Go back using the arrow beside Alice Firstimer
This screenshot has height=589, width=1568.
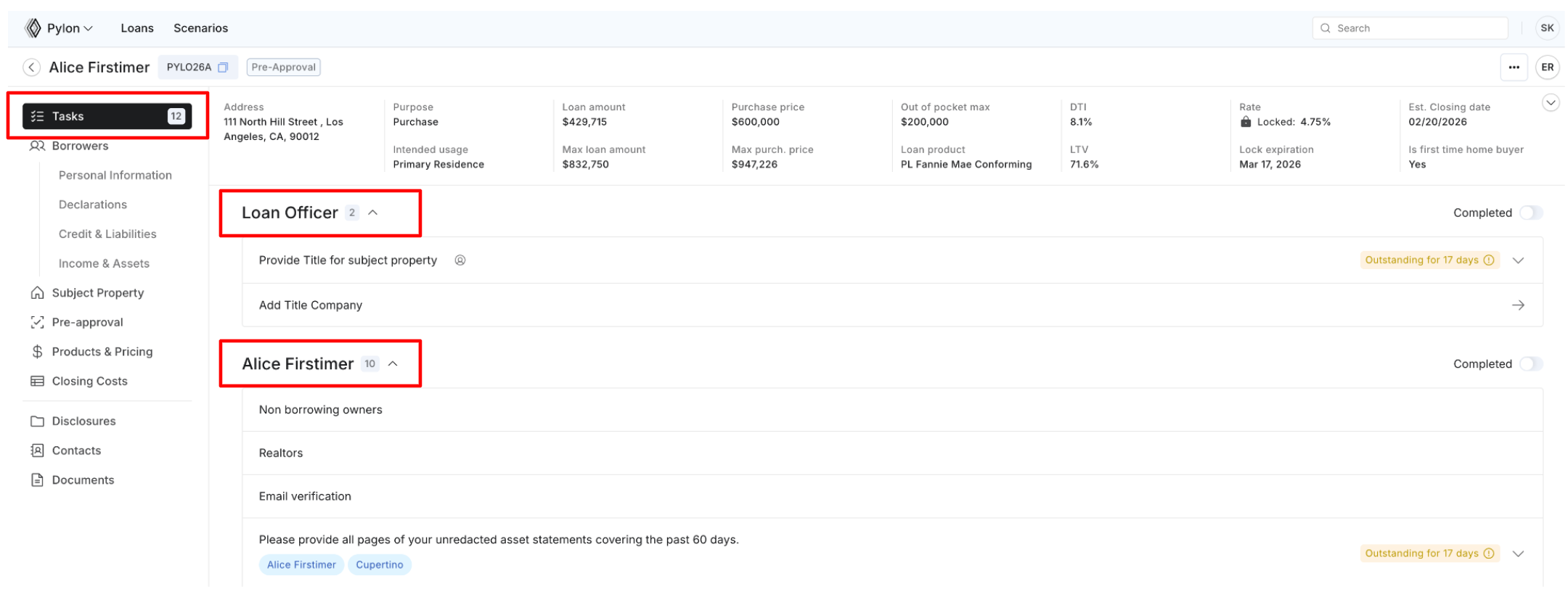[31, 67]
